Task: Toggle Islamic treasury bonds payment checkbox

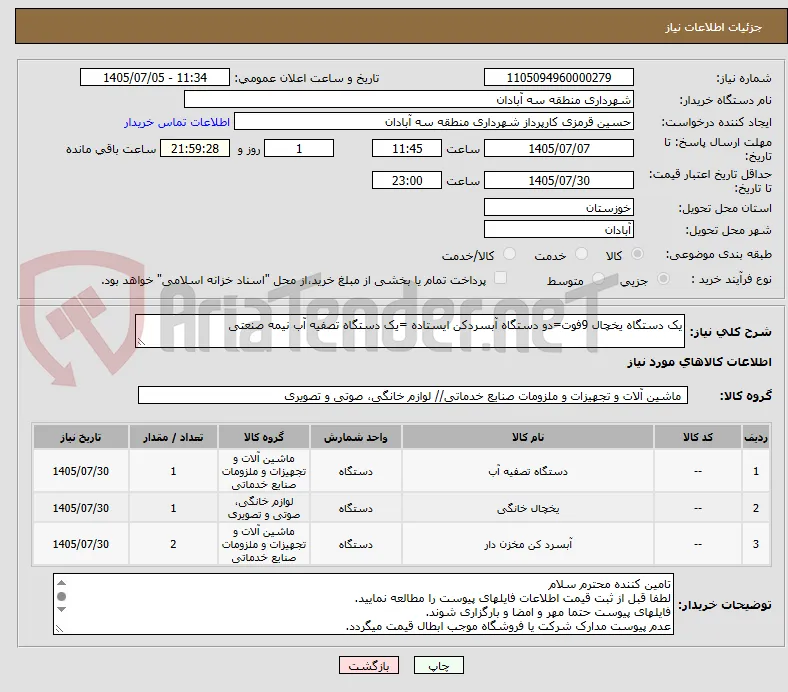Action: pos(500,278)
